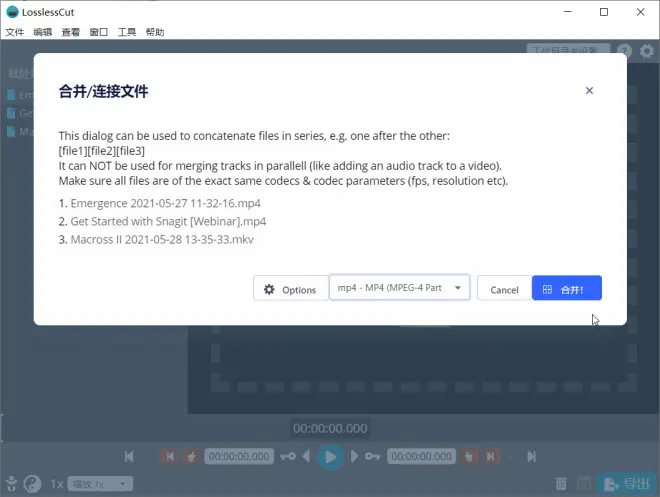This screenshot has height=497, width=660.
Task: Expand the mp4 output format dropdown
Action: click(399, 287)
